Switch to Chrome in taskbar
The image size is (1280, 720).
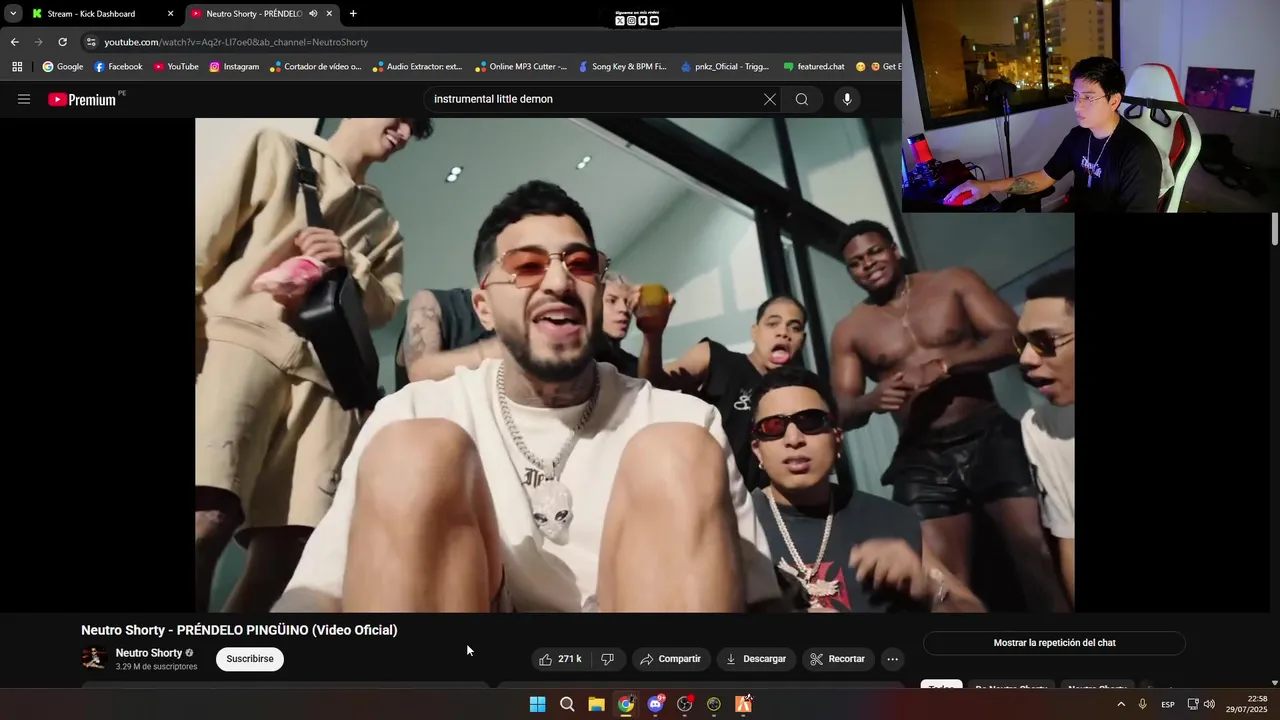[625, 704]
